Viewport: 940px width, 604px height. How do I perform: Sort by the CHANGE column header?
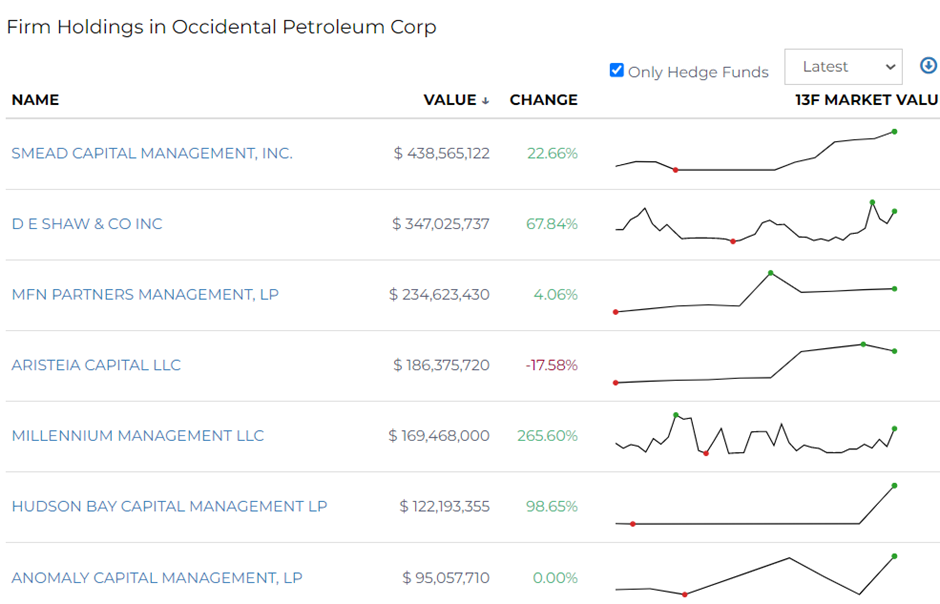click(543, 100)
